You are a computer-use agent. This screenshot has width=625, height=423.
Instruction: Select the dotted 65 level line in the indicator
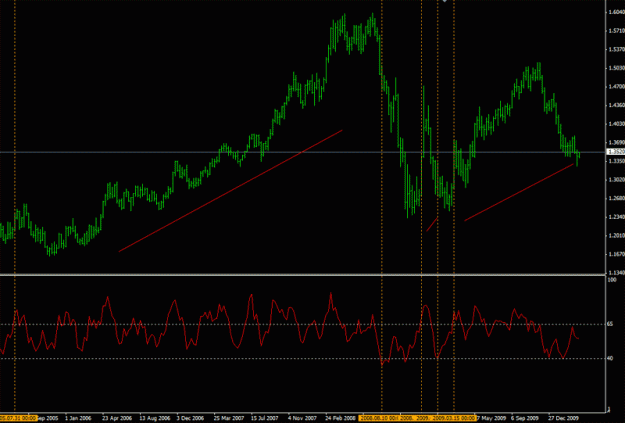click(x=303, y=324)
